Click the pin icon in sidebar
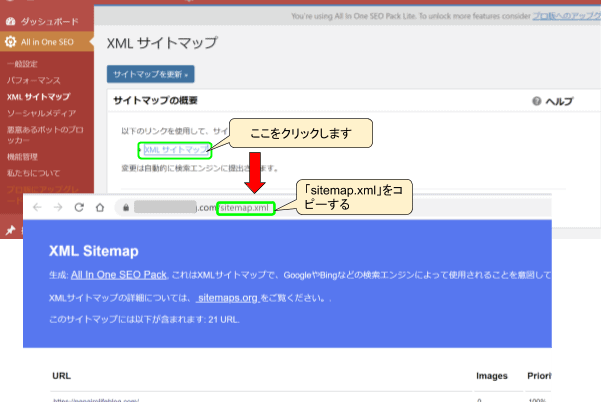The image size is (601, 402). [10, 230]
